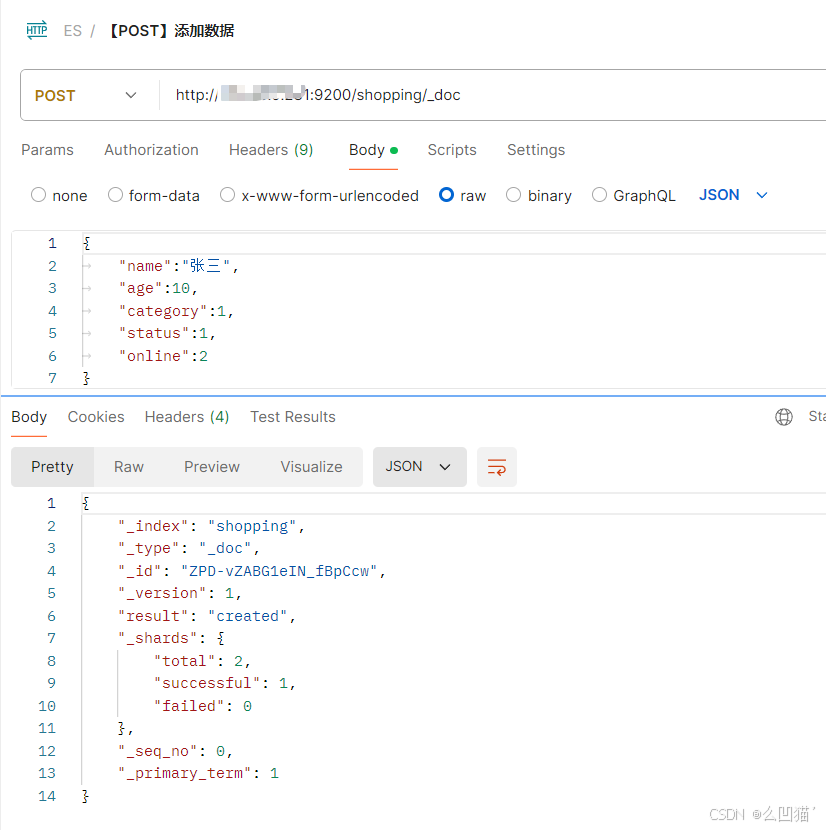Open the Authorization tab
Image resolution: width=826 pixels, height=830 pixels.
[151, 150]
